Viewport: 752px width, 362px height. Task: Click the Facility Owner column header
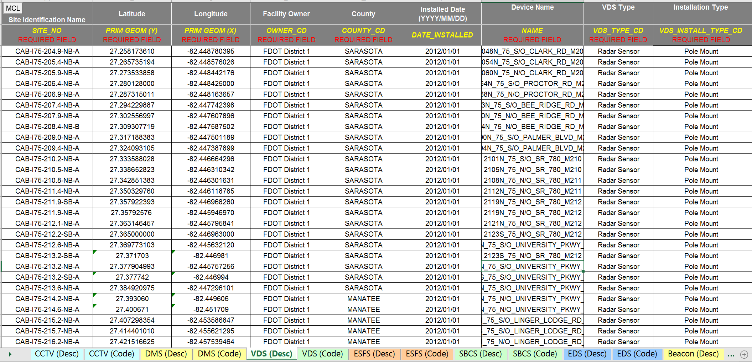tap(286, 14)
